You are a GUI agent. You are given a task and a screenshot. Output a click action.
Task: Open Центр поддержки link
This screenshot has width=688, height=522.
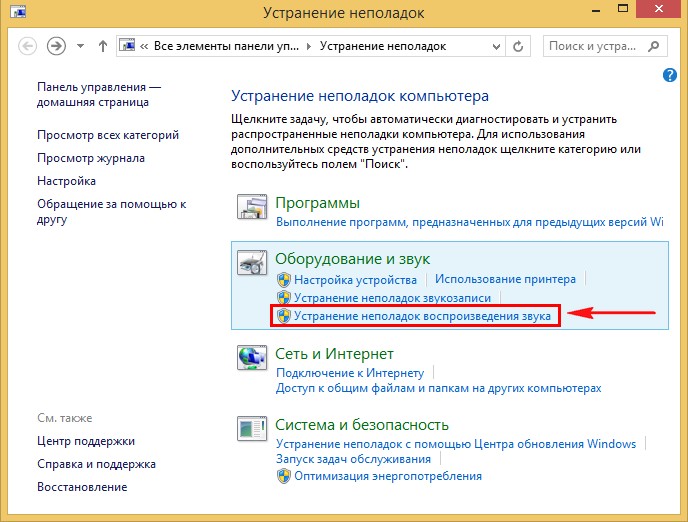86,441
